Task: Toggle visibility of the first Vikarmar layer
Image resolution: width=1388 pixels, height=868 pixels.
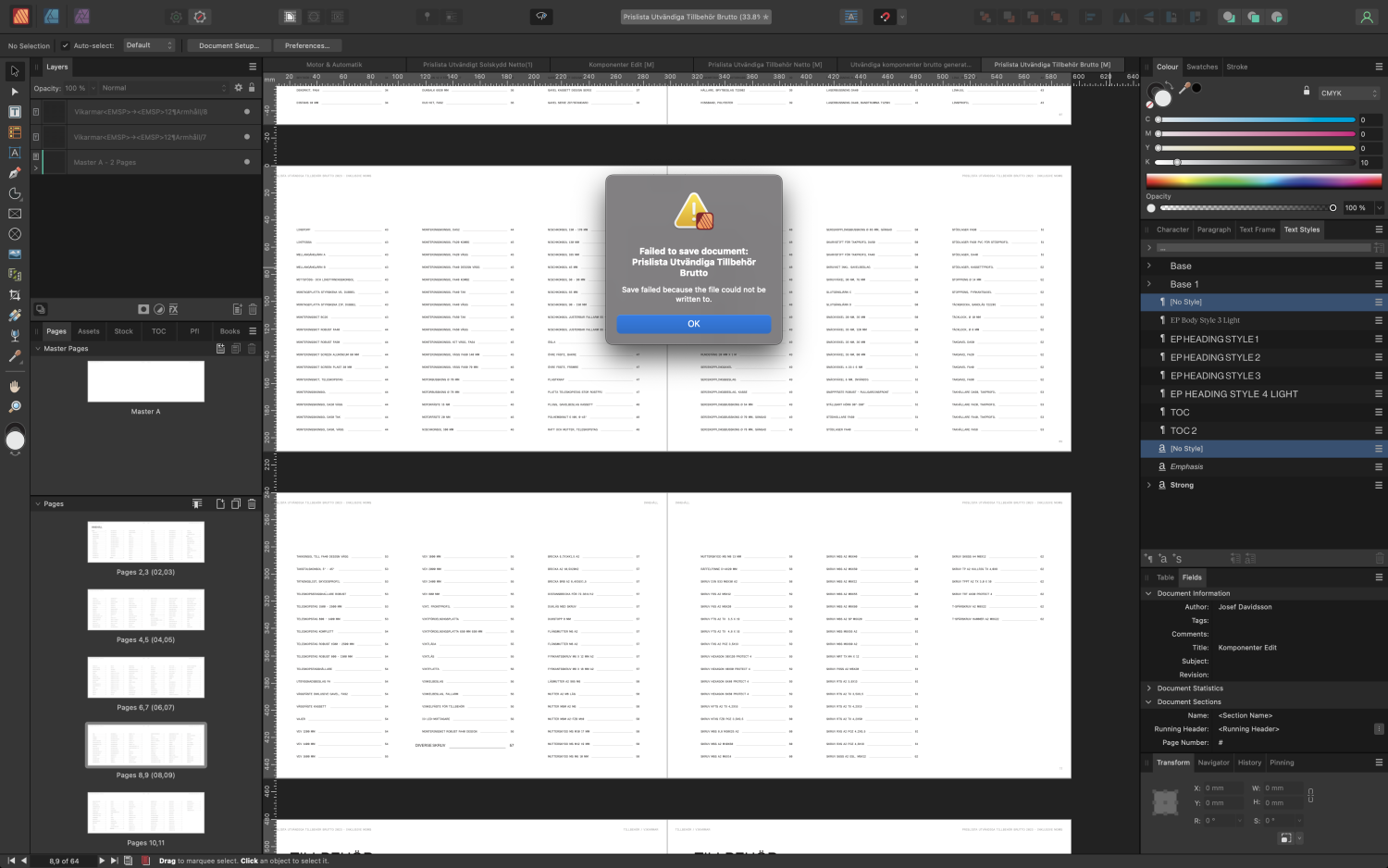Action: pyautogui.click(x=246, y=111)
